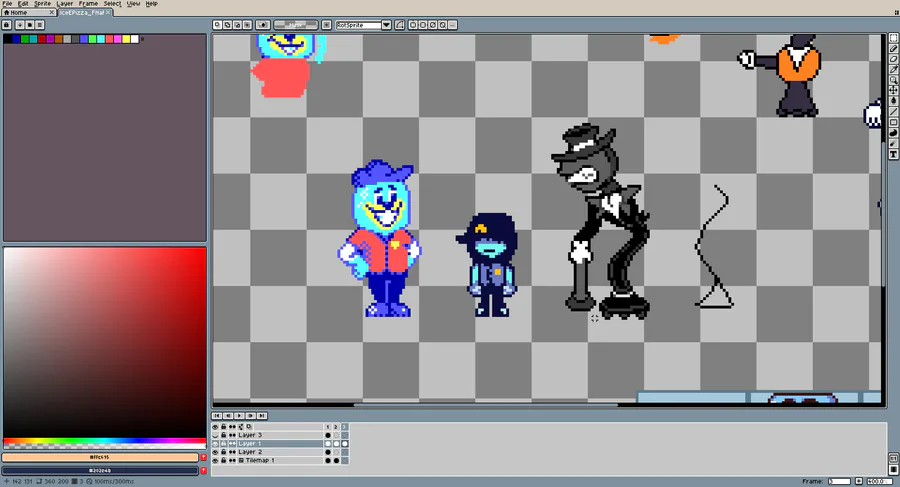The height and width of the screenshot is (487, 900).
Task: Select the Blur tool
Action: [894, 144]
